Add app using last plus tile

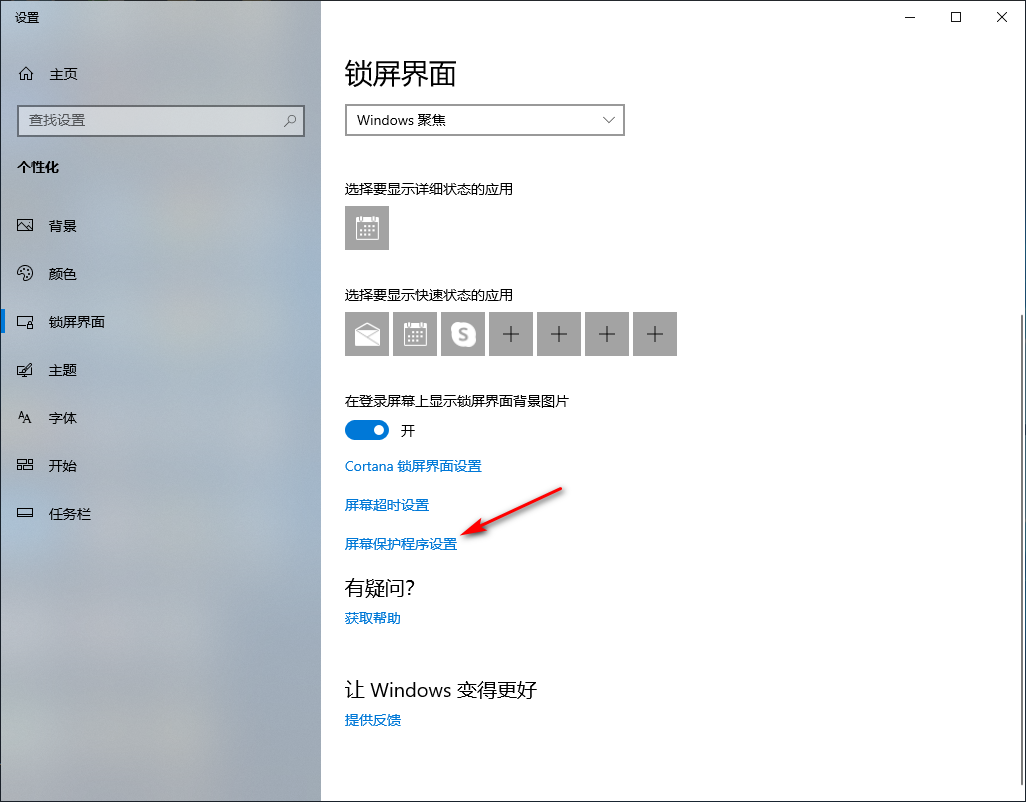click(x=655, y=334)
